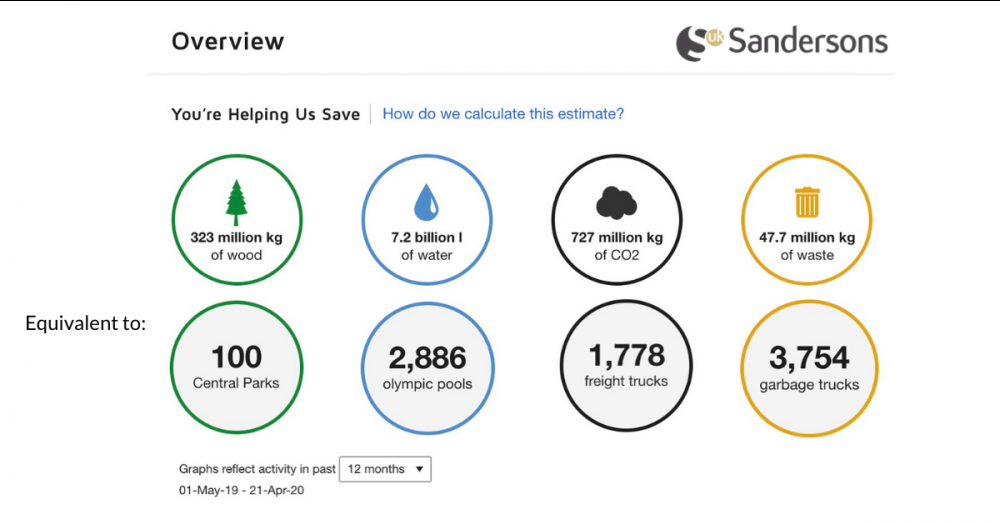This screenshot has height=524, width=1000.
Task: Select the 1,778 freight trucks circle
Action: click(x=626, y=366)
